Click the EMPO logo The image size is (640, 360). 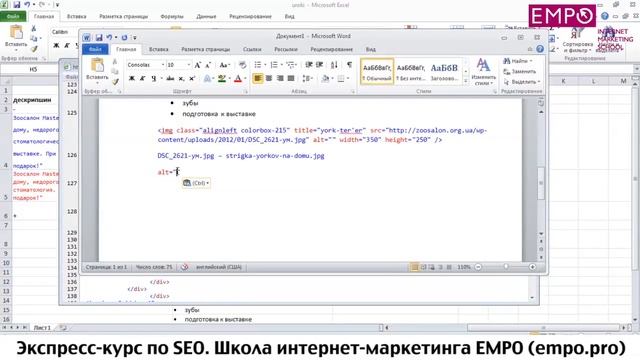tap(562, 16)
